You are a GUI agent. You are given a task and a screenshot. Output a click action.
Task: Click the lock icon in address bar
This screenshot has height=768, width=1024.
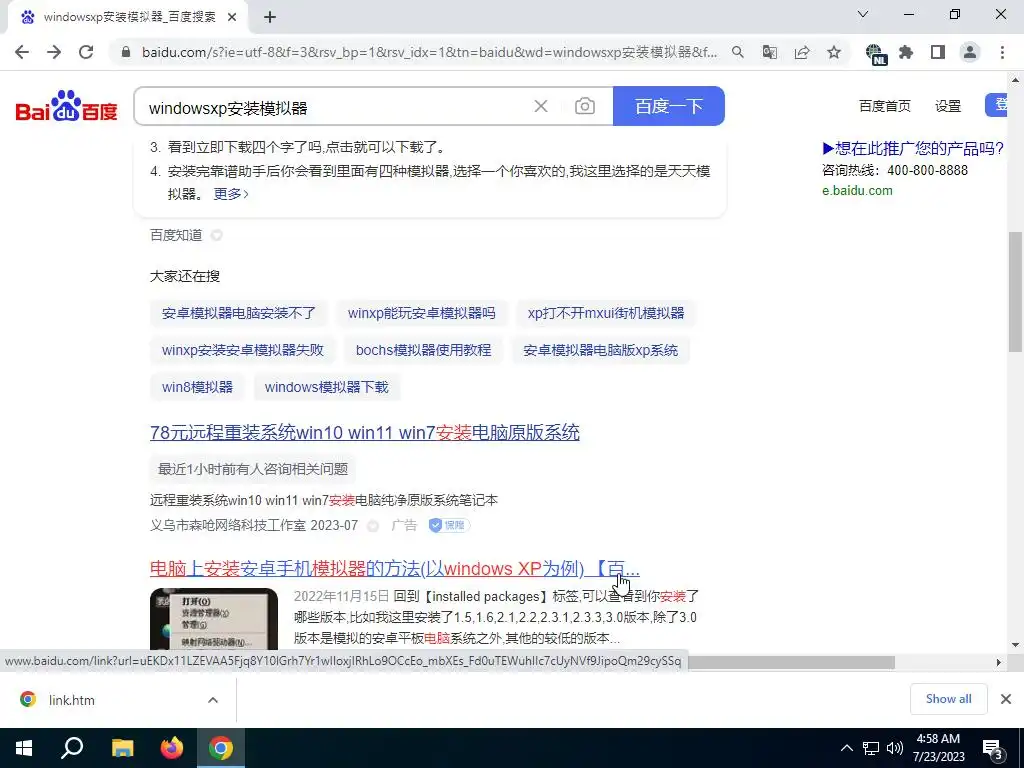[x=126, y=52]
